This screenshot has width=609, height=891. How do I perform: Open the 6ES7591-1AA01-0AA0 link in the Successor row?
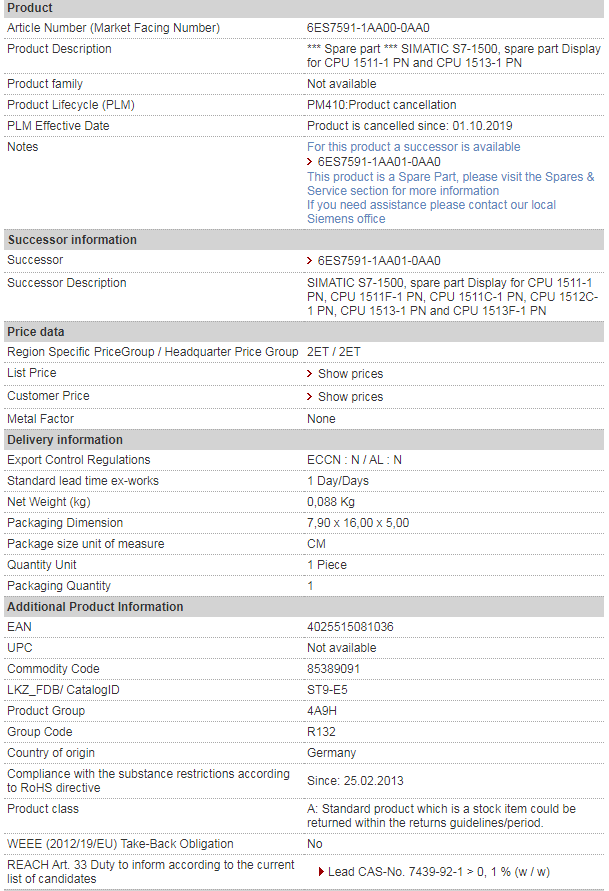coord(379,261)
